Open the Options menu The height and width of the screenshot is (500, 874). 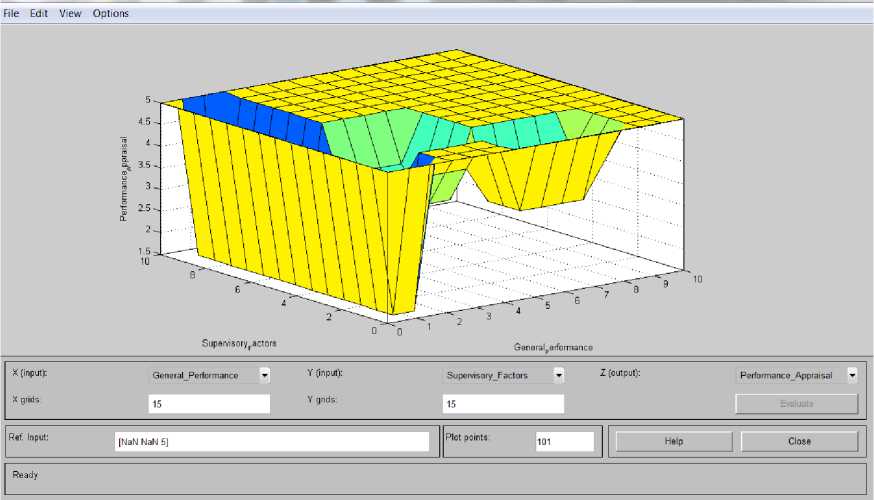click(110, 14)
